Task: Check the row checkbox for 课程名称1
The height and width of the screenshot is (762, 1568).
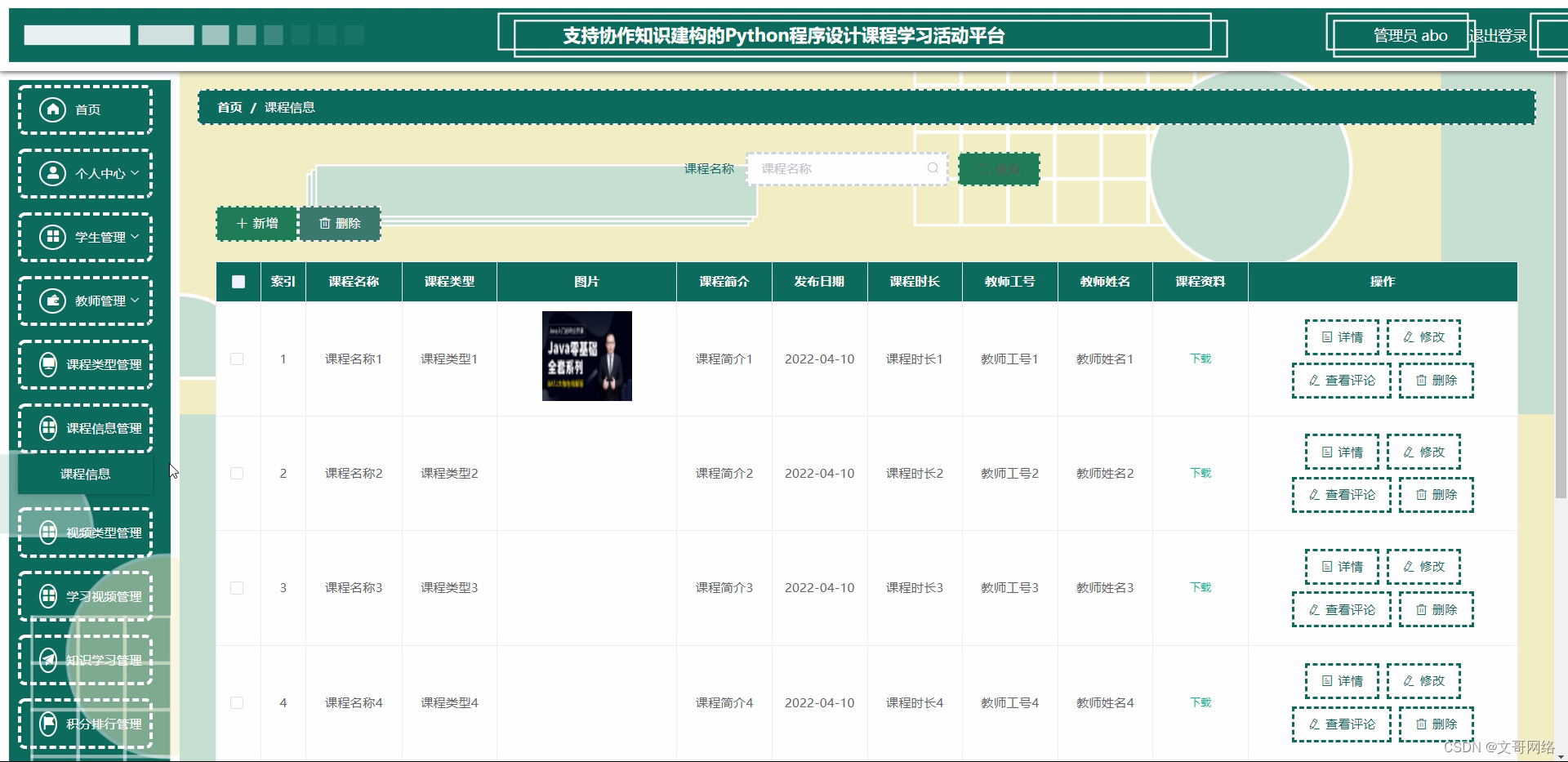Action: tap(238, 358)
